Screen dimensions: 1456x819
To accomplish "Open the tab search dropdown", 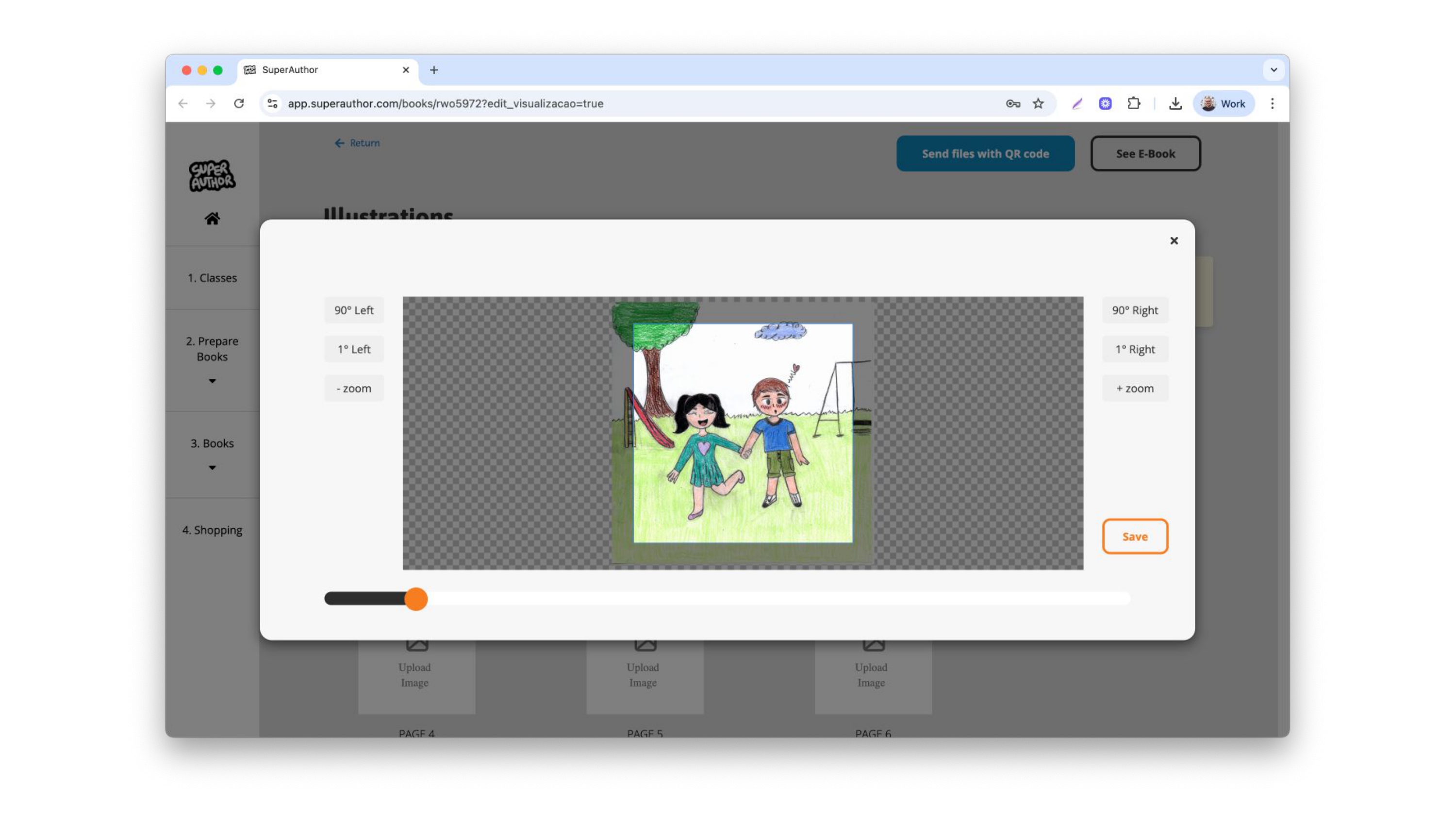I will click(1274, 70).
